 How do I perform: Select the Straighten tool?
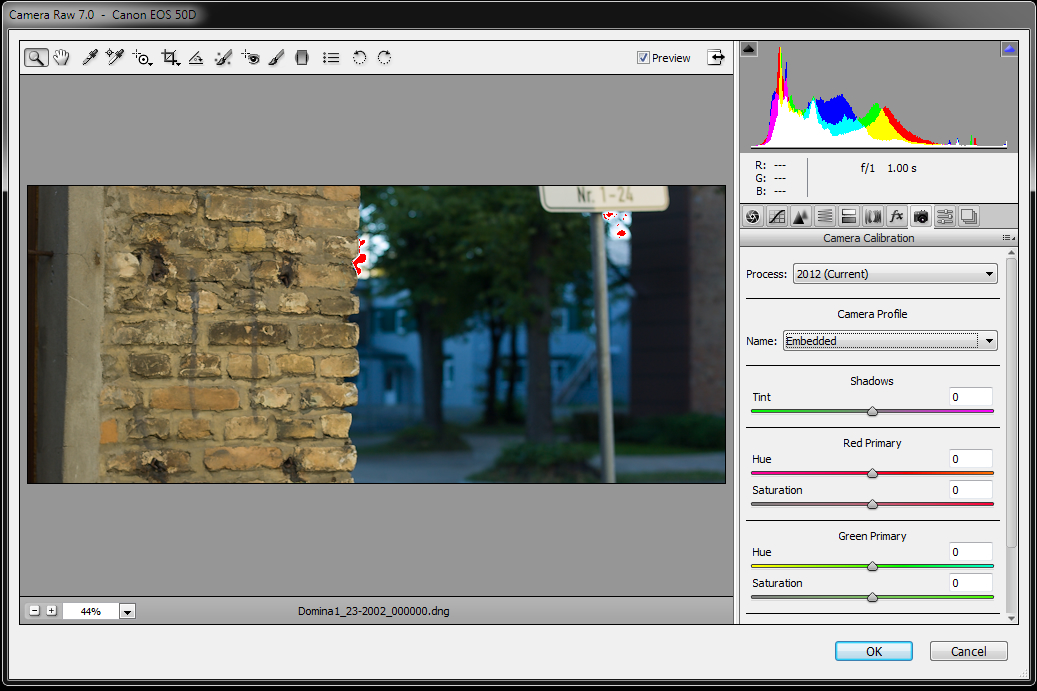point(196,58)
